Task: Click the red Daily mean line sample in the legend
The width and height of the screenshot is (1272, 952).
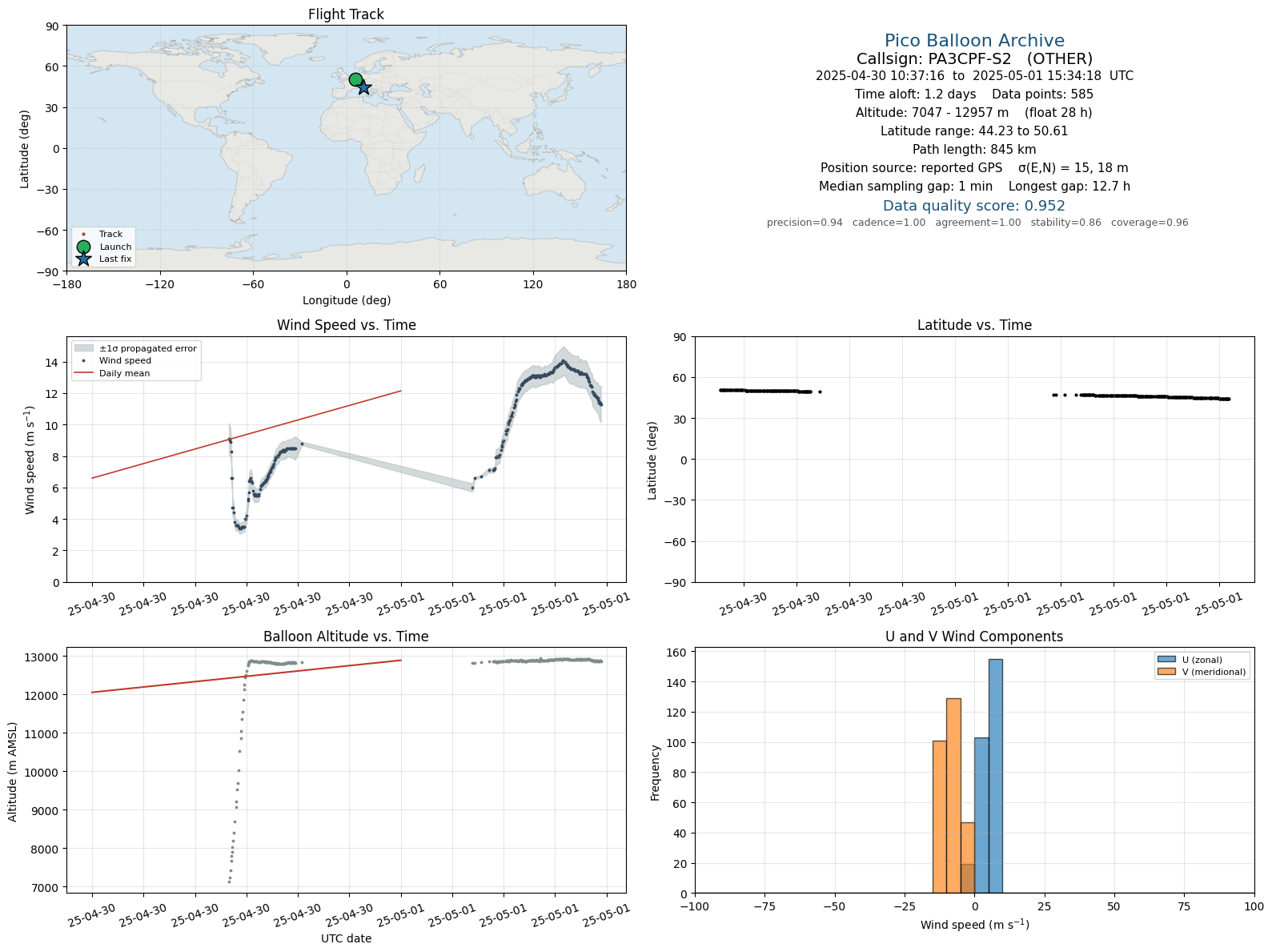Action: coord(83,373)
